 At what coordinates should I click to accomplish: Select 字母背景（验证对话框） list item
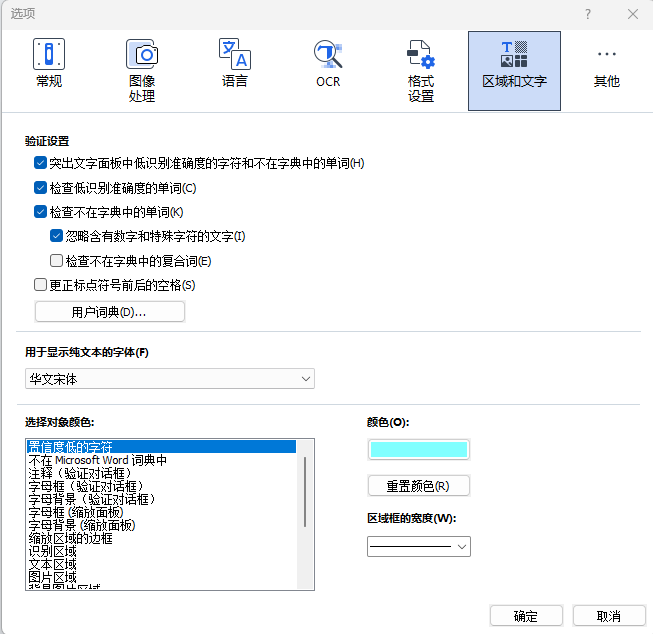point(162,499)
